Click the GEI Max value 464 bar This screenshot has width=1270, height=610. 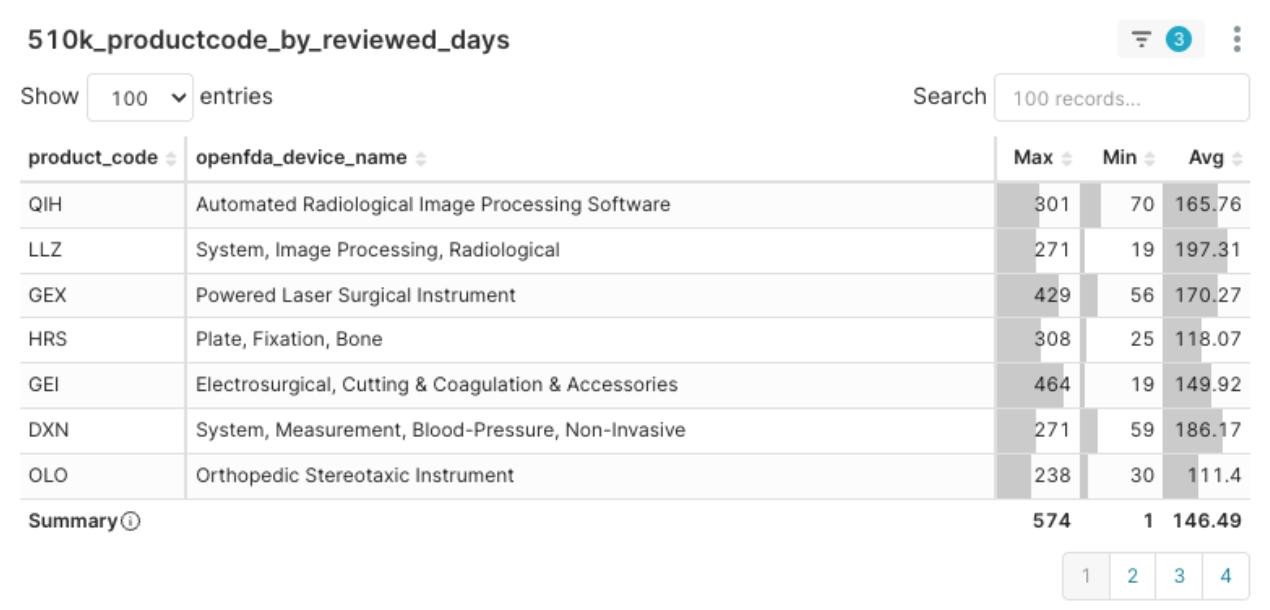click(x=1038, y=385)
